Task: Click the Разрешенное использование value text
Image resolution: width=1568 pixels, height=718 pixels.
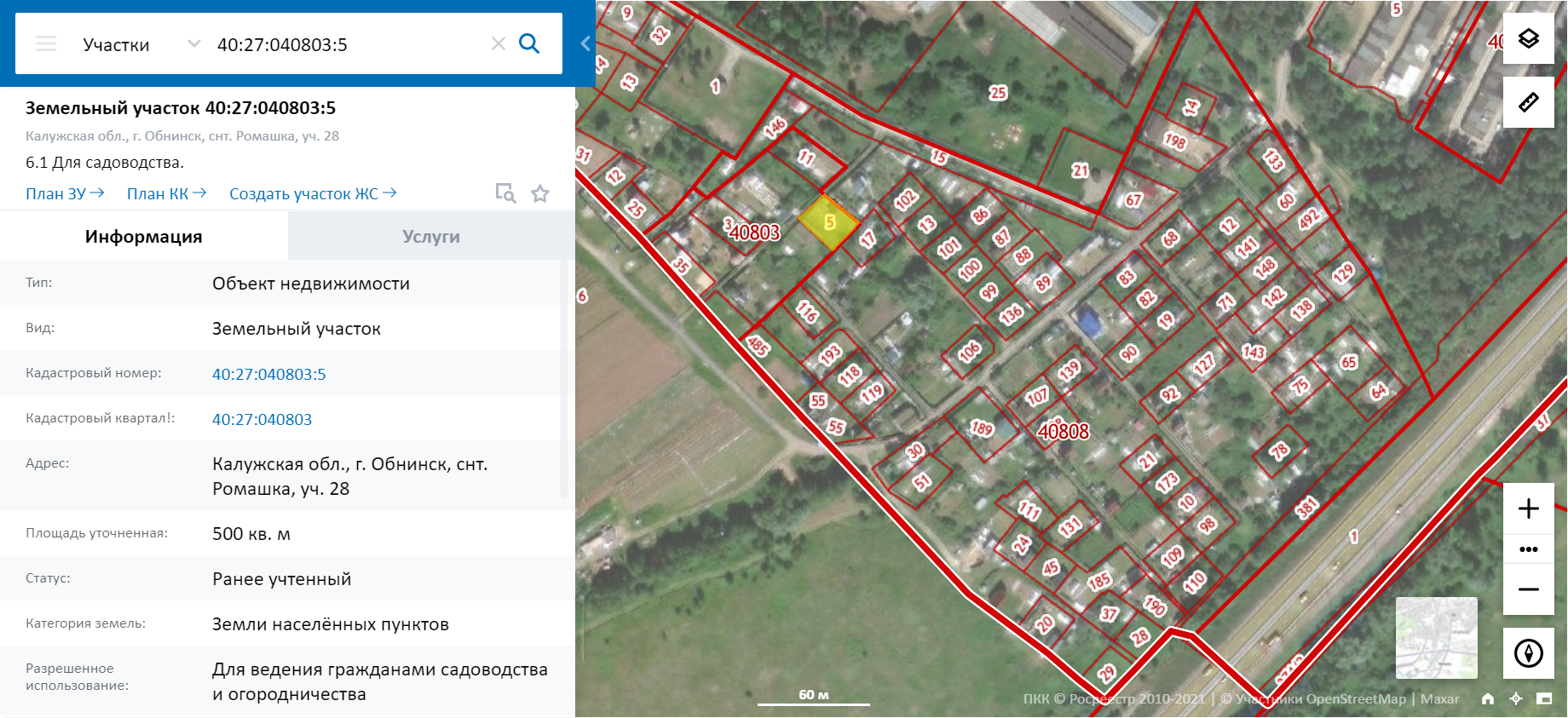Action: click(x=380, y=681)
